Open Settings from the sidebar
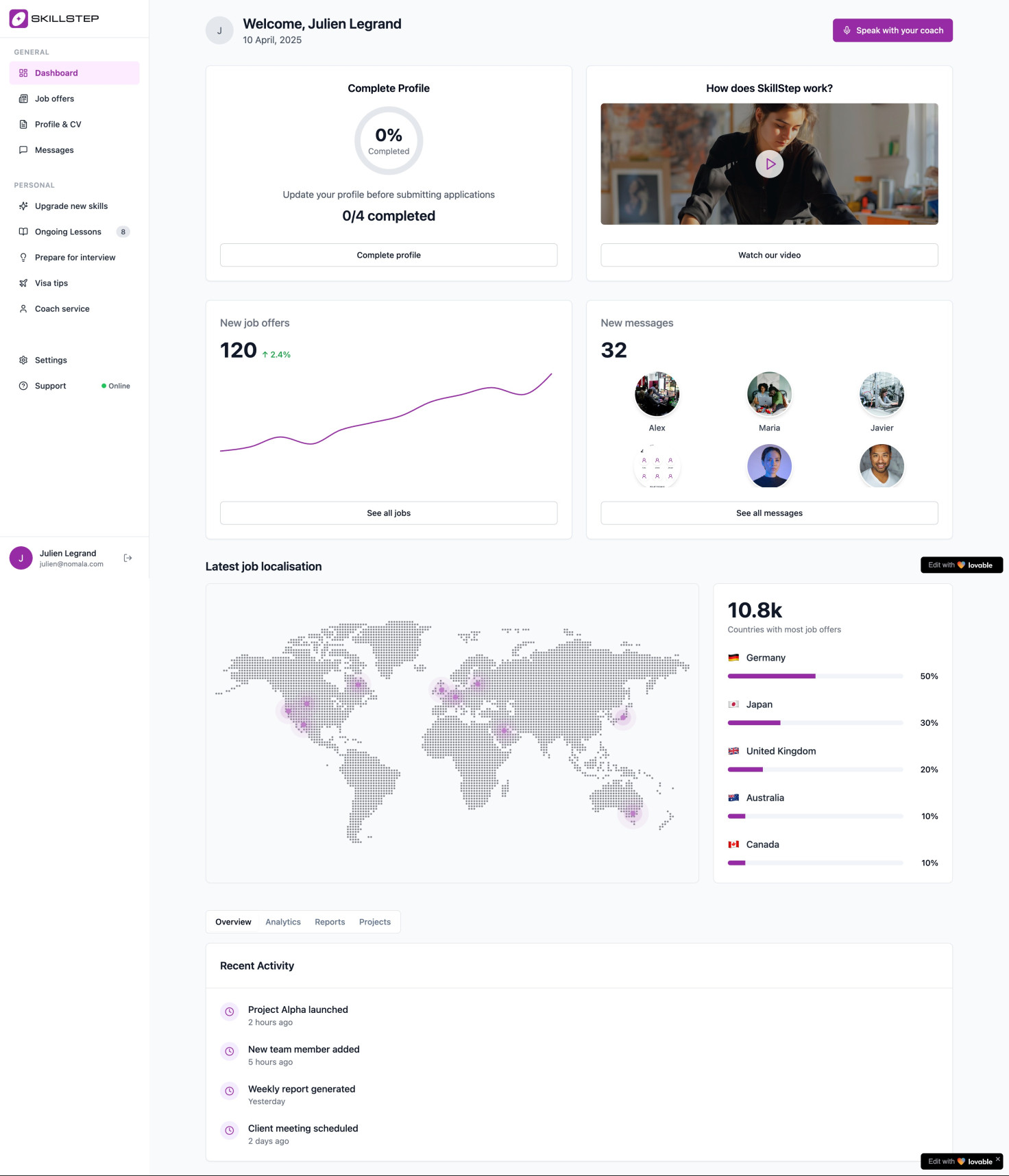Image resolution: width=1009 pixels, height=1176 pixels. [51, 360]
